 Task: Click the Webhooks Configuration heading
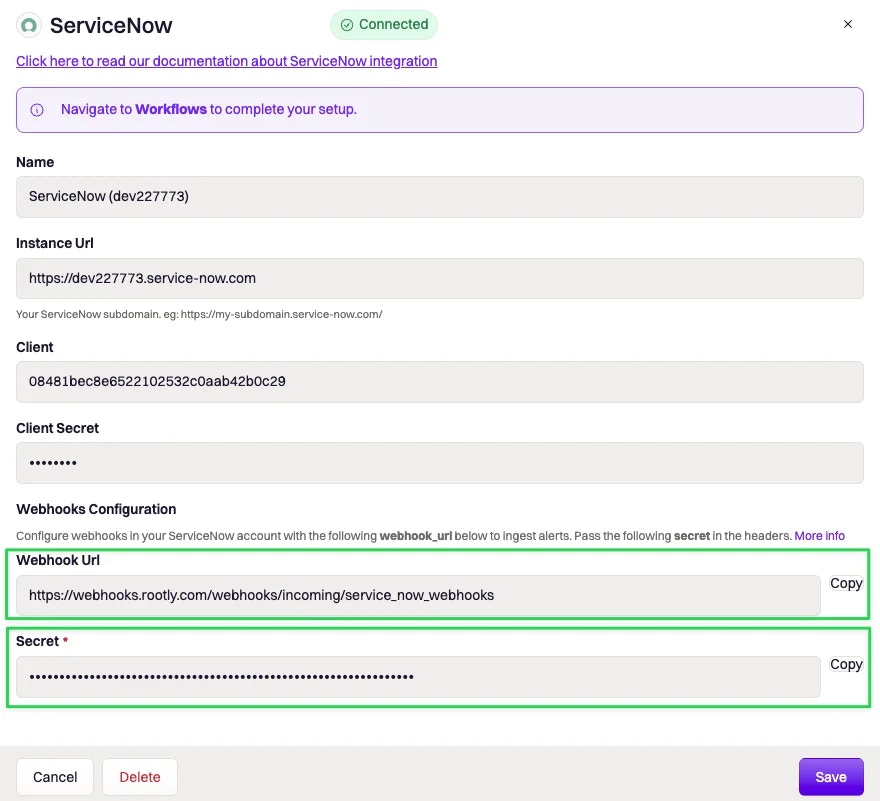tap(96, 509)
